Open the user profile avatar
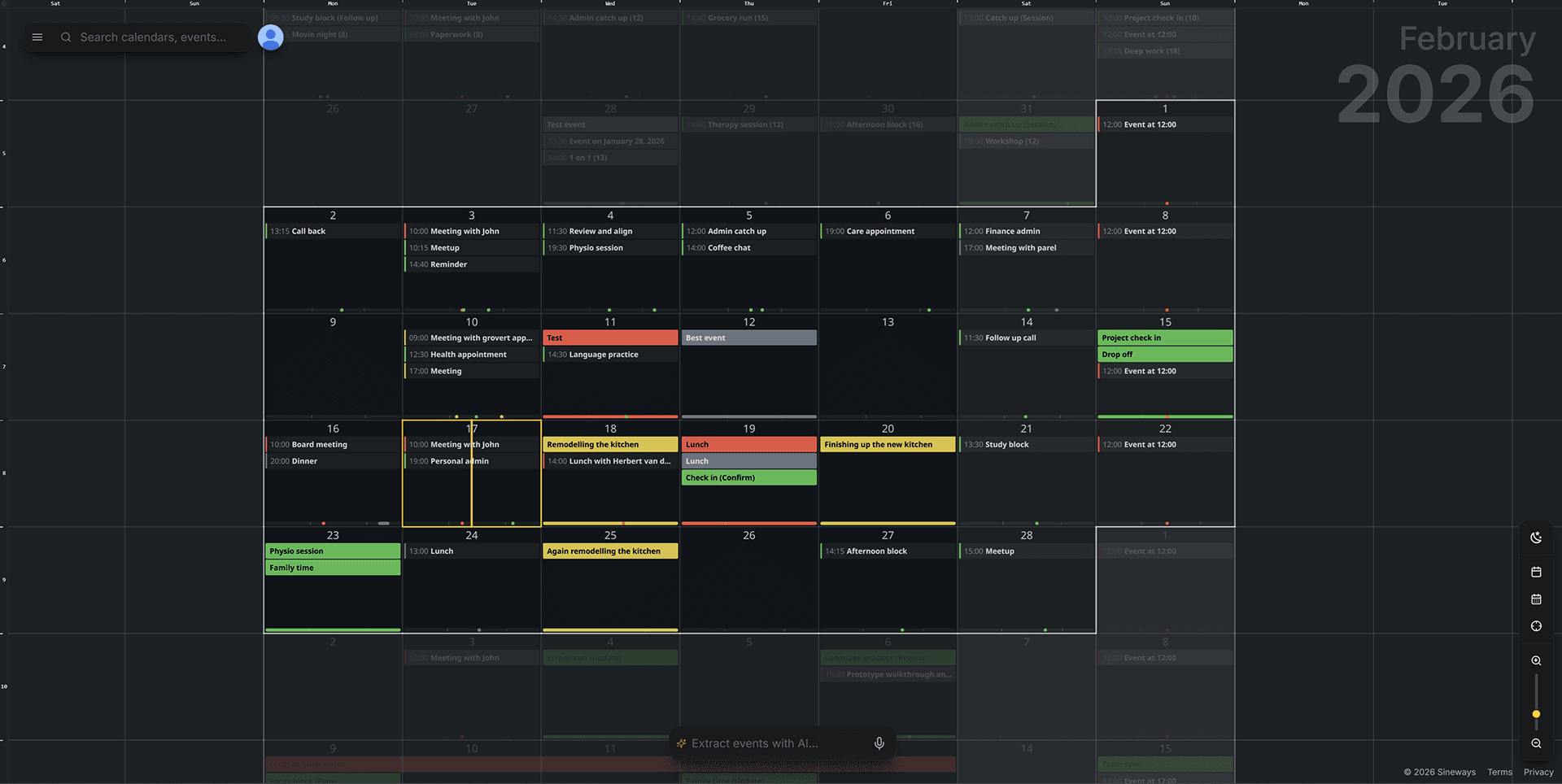Image resolution: width=1562 pixels, height=784 pixels. (x=270, y=37)
